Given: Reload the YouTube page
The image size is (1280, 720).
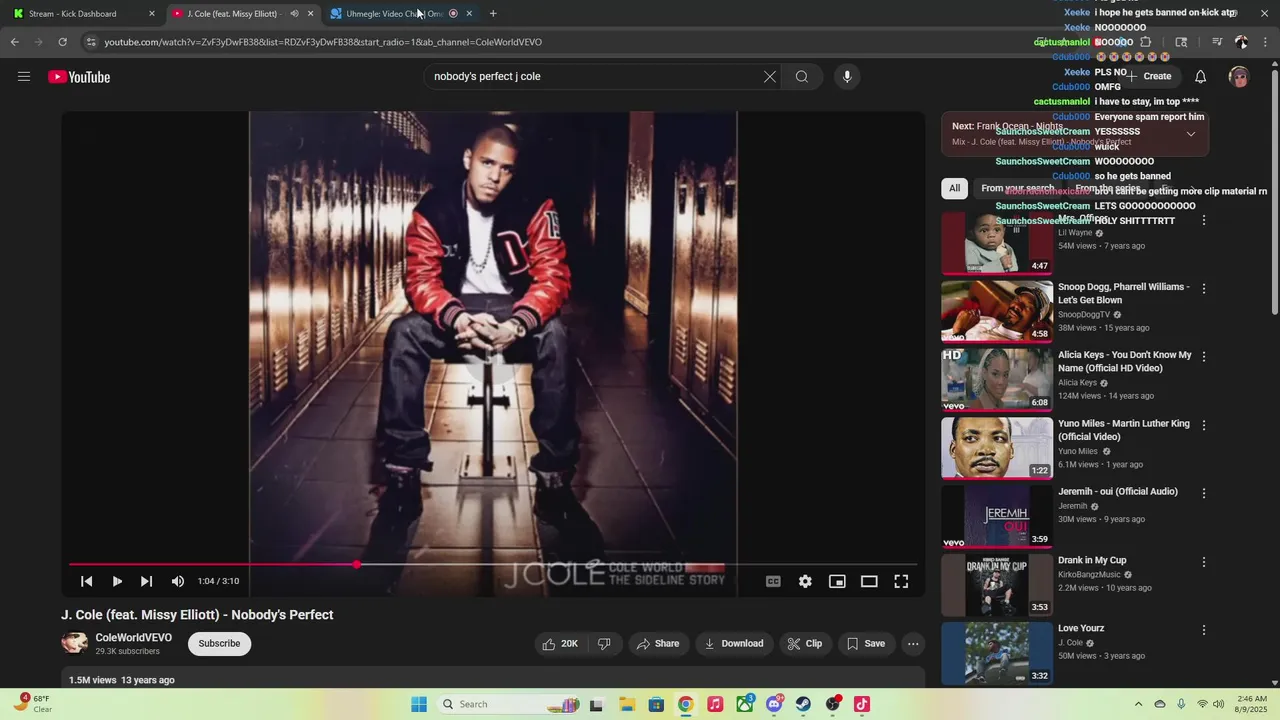Looking at the screenshot, I should click(62, 42).
